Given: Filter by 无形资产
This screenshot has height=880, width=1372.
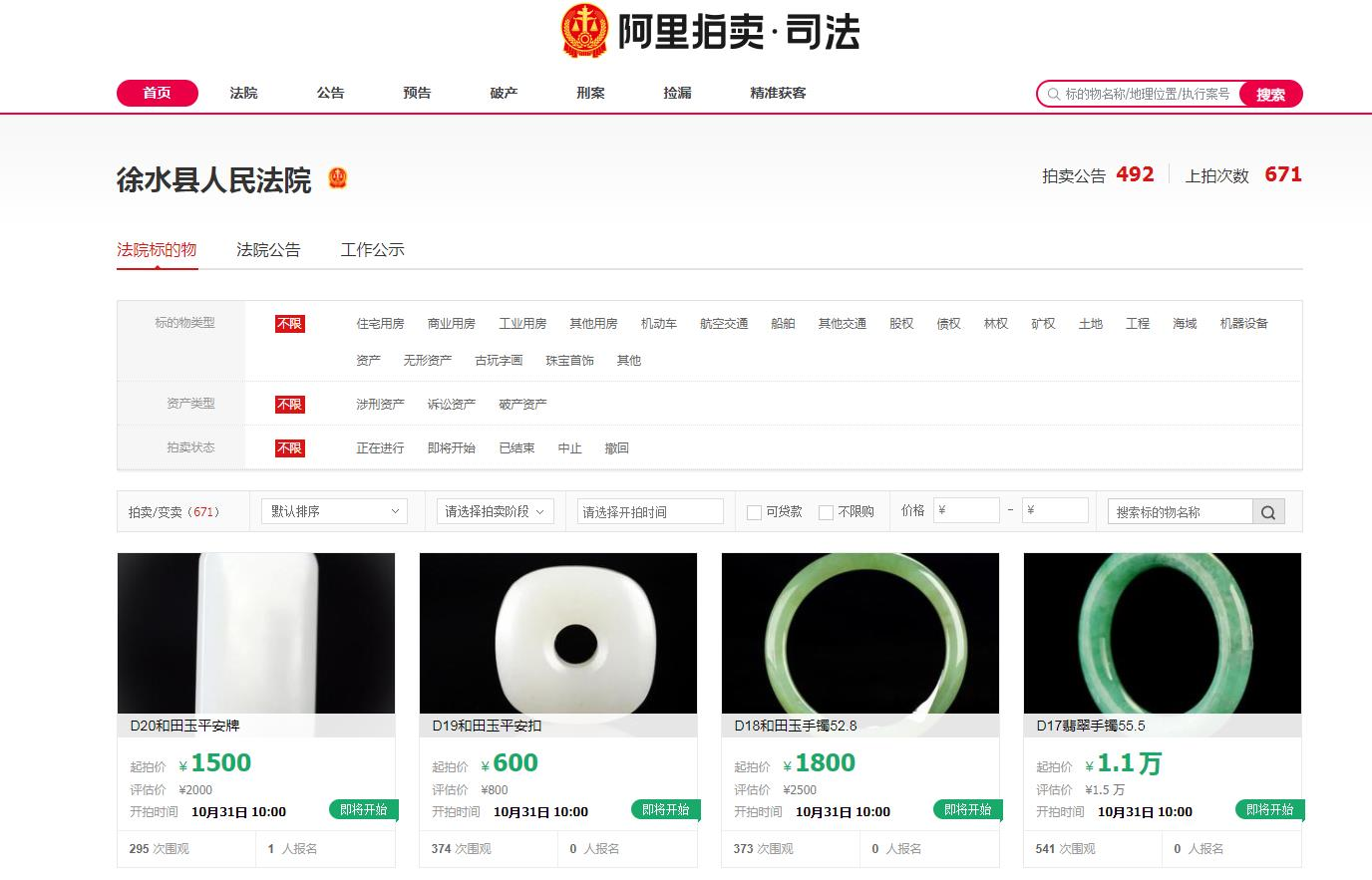Looking at the screenshot, I should tap(427, 361).
